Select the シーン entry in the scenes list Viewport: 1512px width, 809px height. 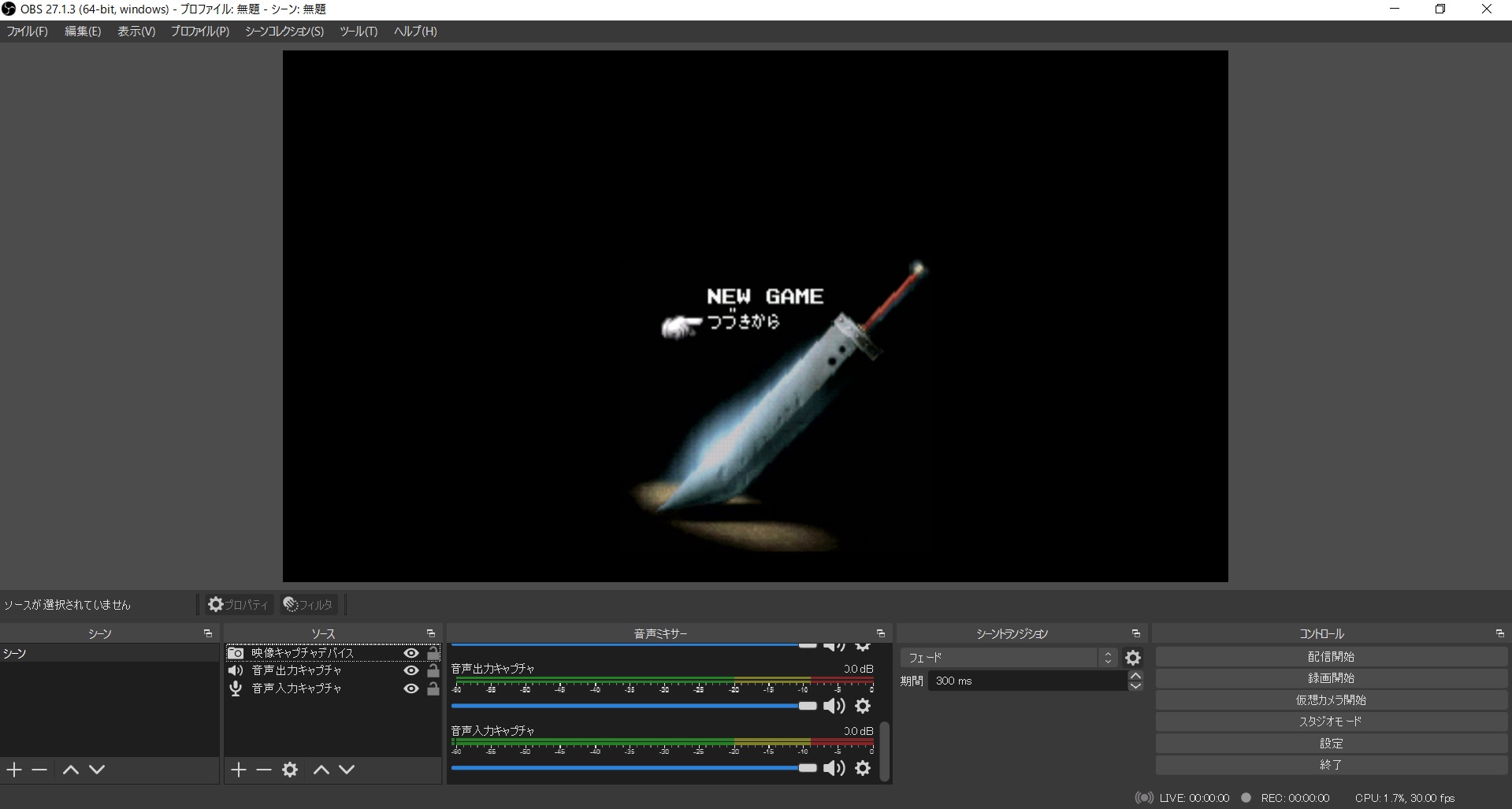tap(110, 654)
